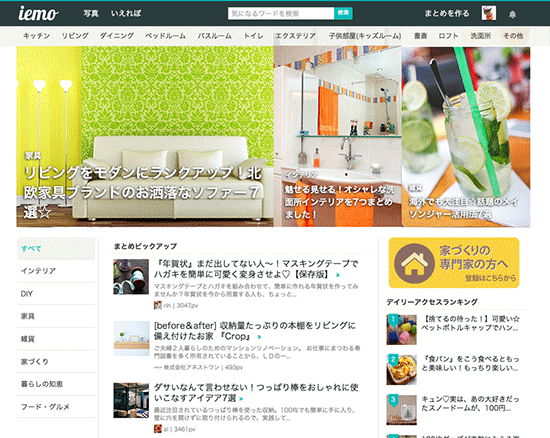Select the 子供部屋(キッズルーム) category
550x438 pixels.
coord(365,36)
